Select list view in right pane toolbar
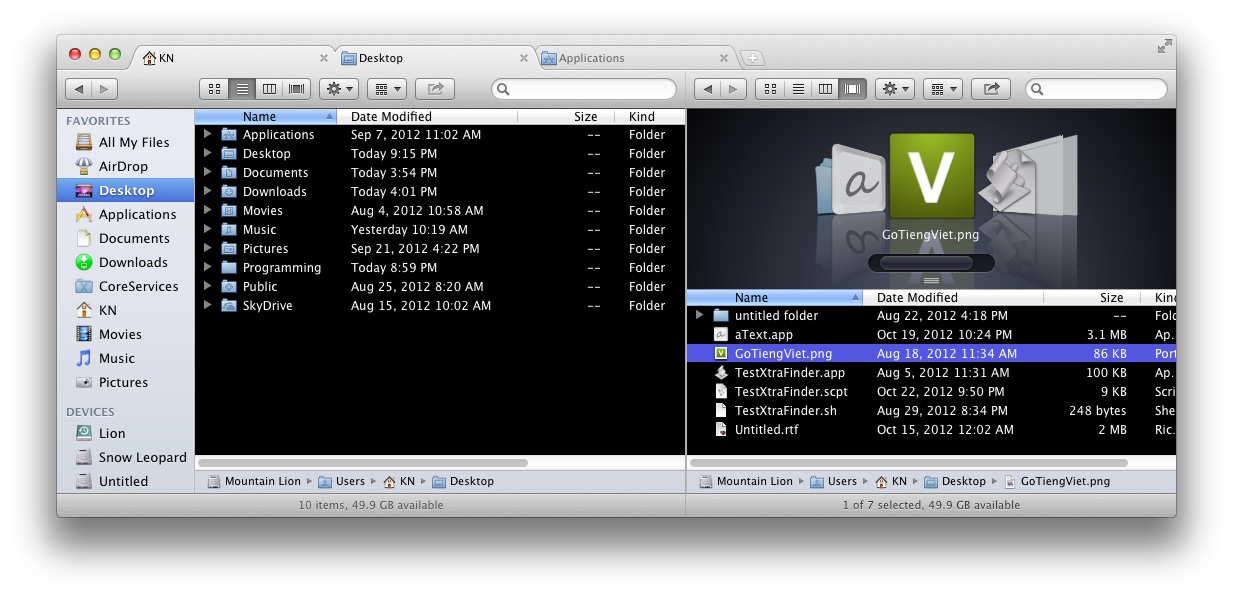 [x=798, y=89]
